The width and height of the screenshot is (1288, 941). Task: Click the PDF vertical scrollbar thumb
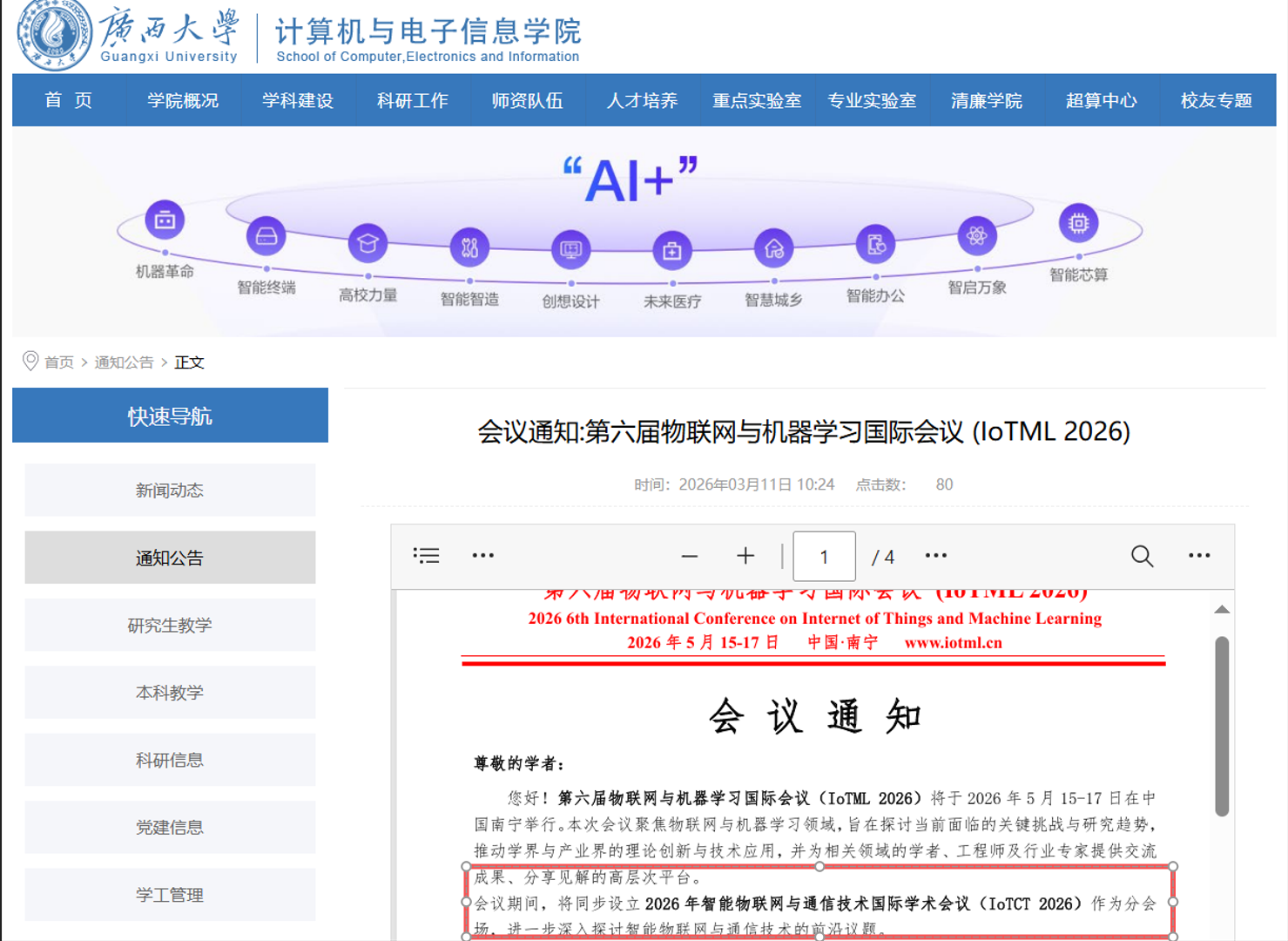(x=1222, y=725)
